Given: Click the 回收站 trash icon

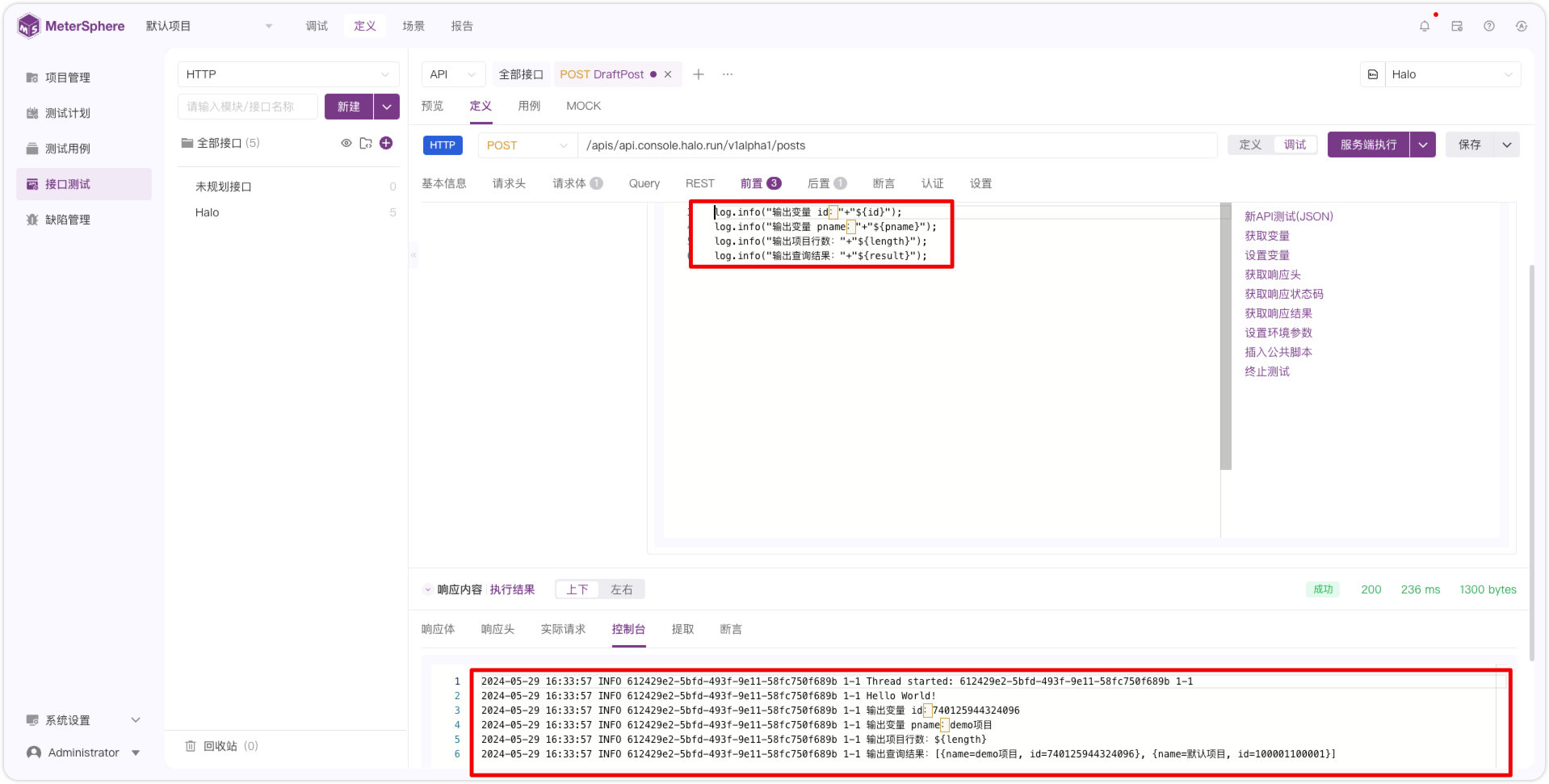Looking at the screenshot, I should click(191, 746).
